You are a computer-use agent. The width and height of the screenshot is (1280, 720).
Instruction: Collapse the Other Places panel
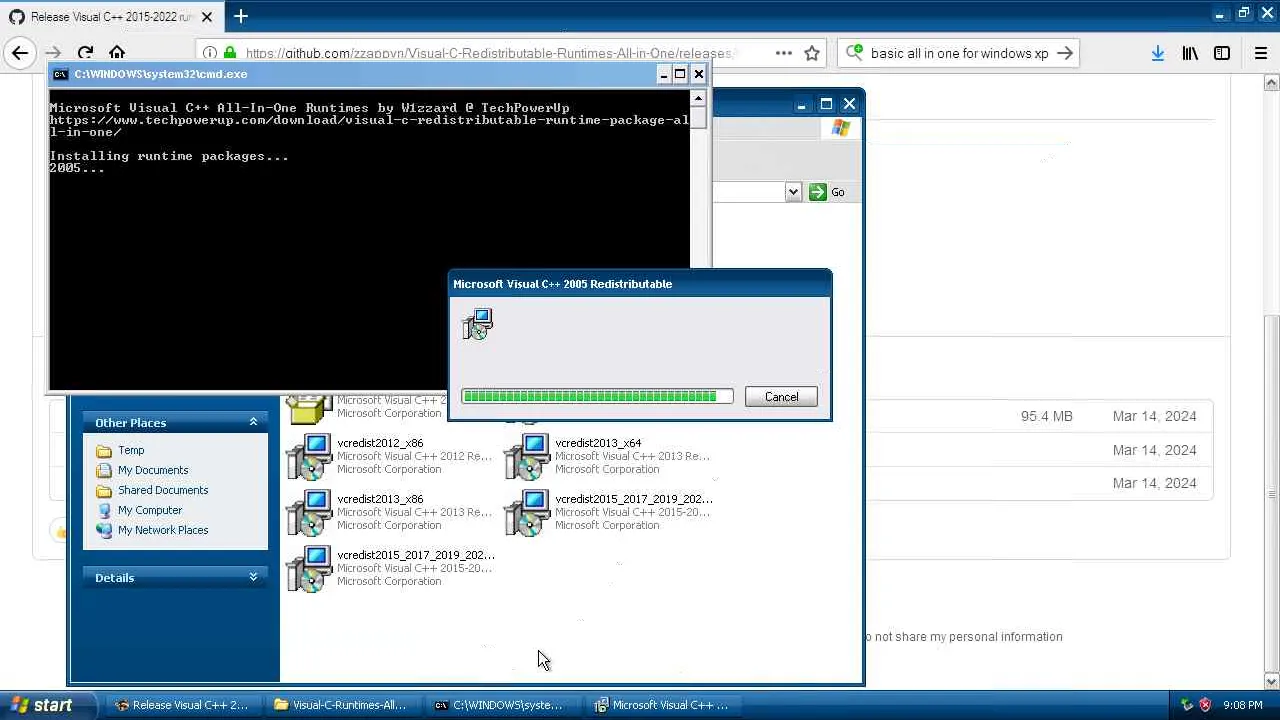tap(253, 422)
